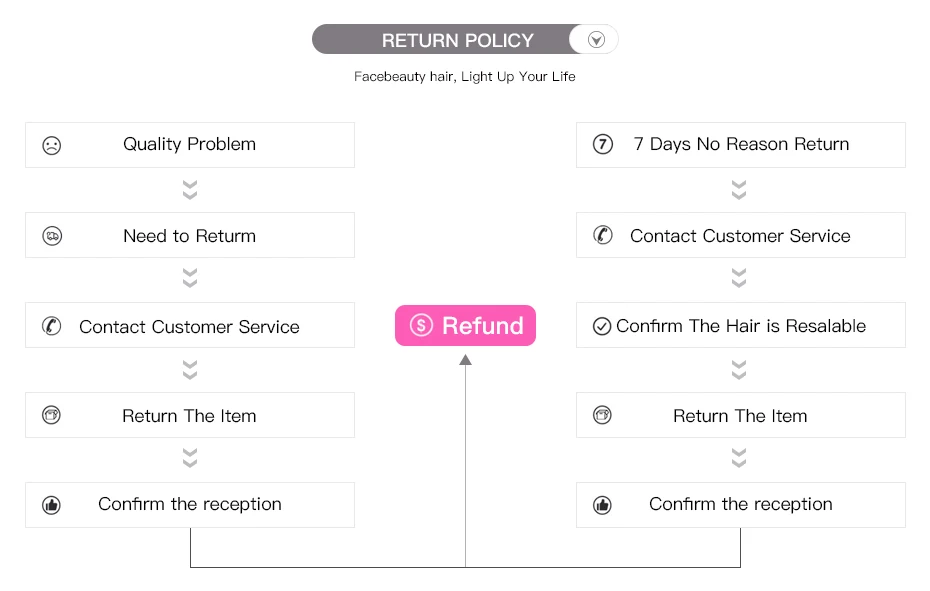Open the 7 Days No Reason Return step
The image size is (930, 591).
[741, 144]
